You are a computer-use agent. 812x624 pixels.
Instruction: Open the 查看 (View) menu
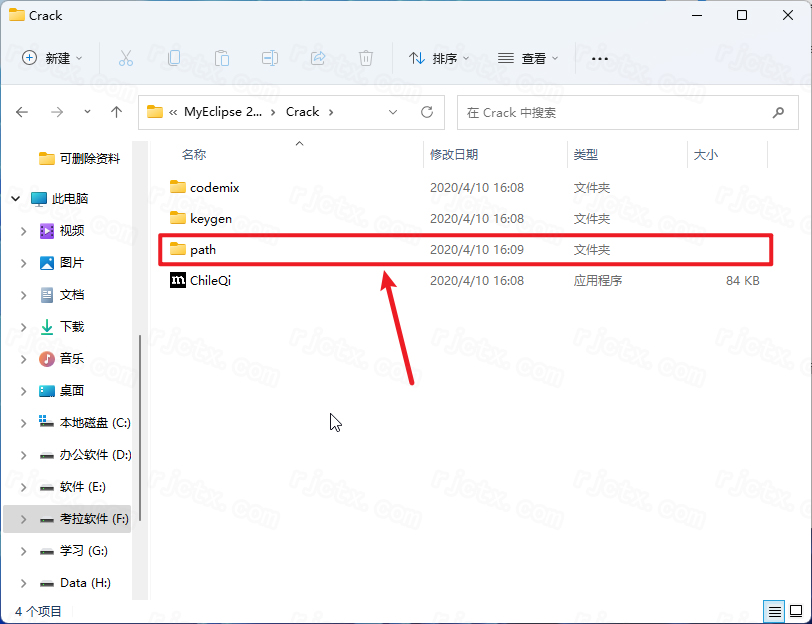click(528, 58)
